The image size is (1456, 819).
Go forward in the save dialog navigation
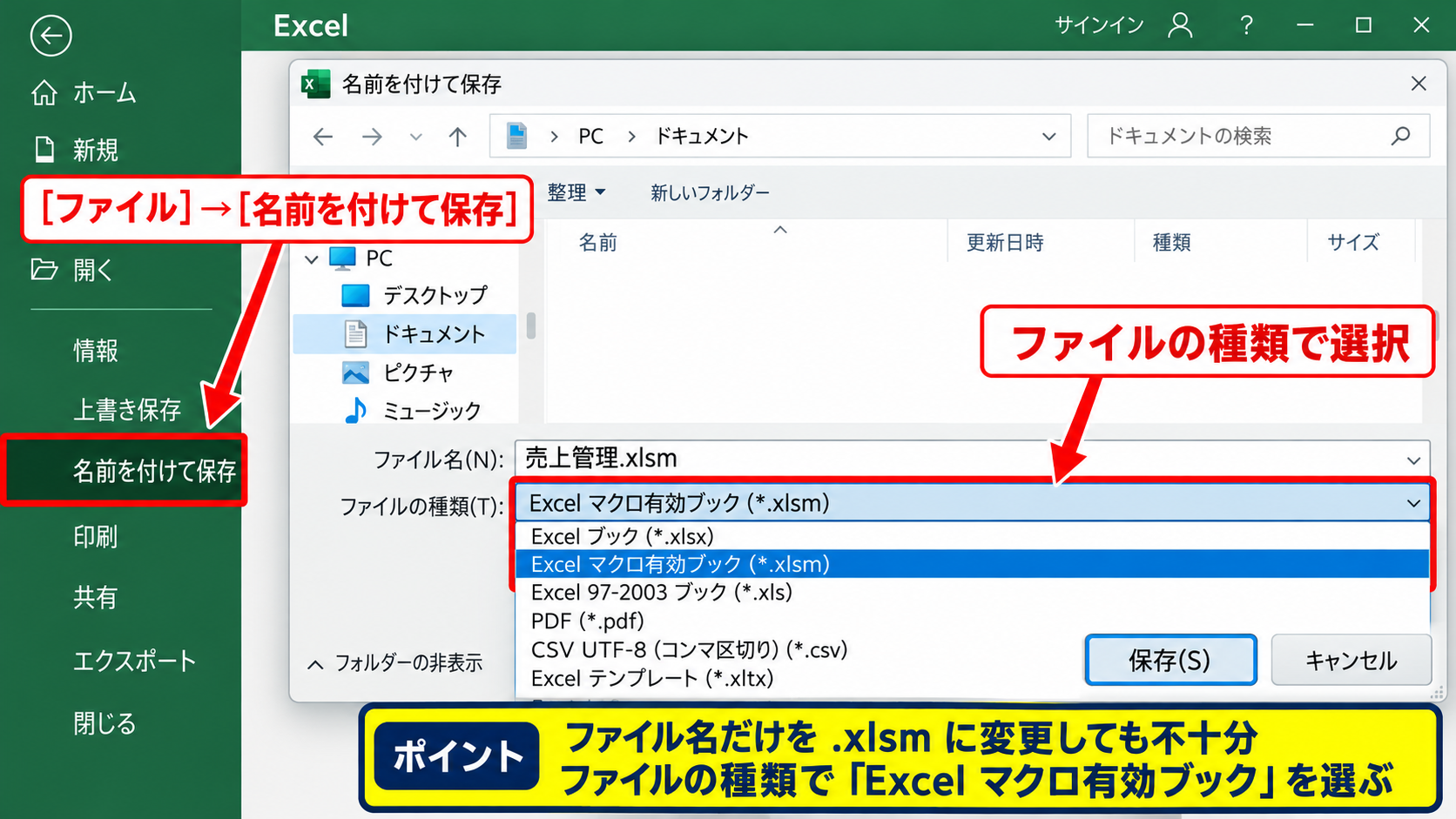coord(372,136)
